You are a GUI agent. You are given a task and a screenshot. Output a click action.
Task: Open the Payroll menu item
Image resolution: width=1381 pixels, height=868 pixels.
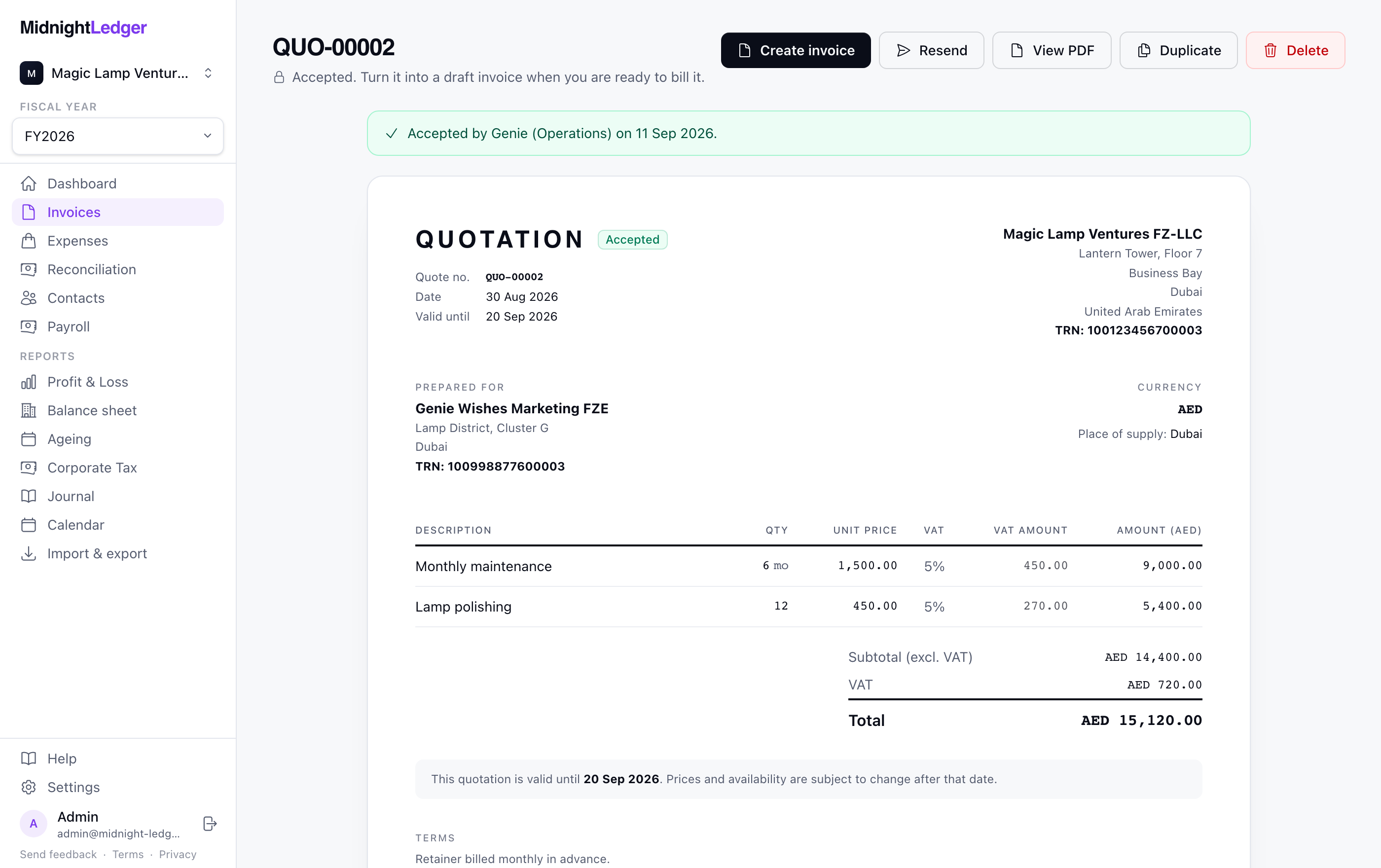(x=117, y=327)
